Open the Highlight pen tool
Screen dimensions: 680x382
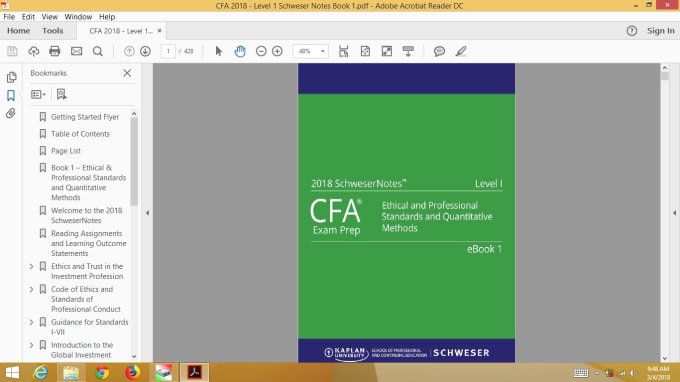tap(461, 51)
